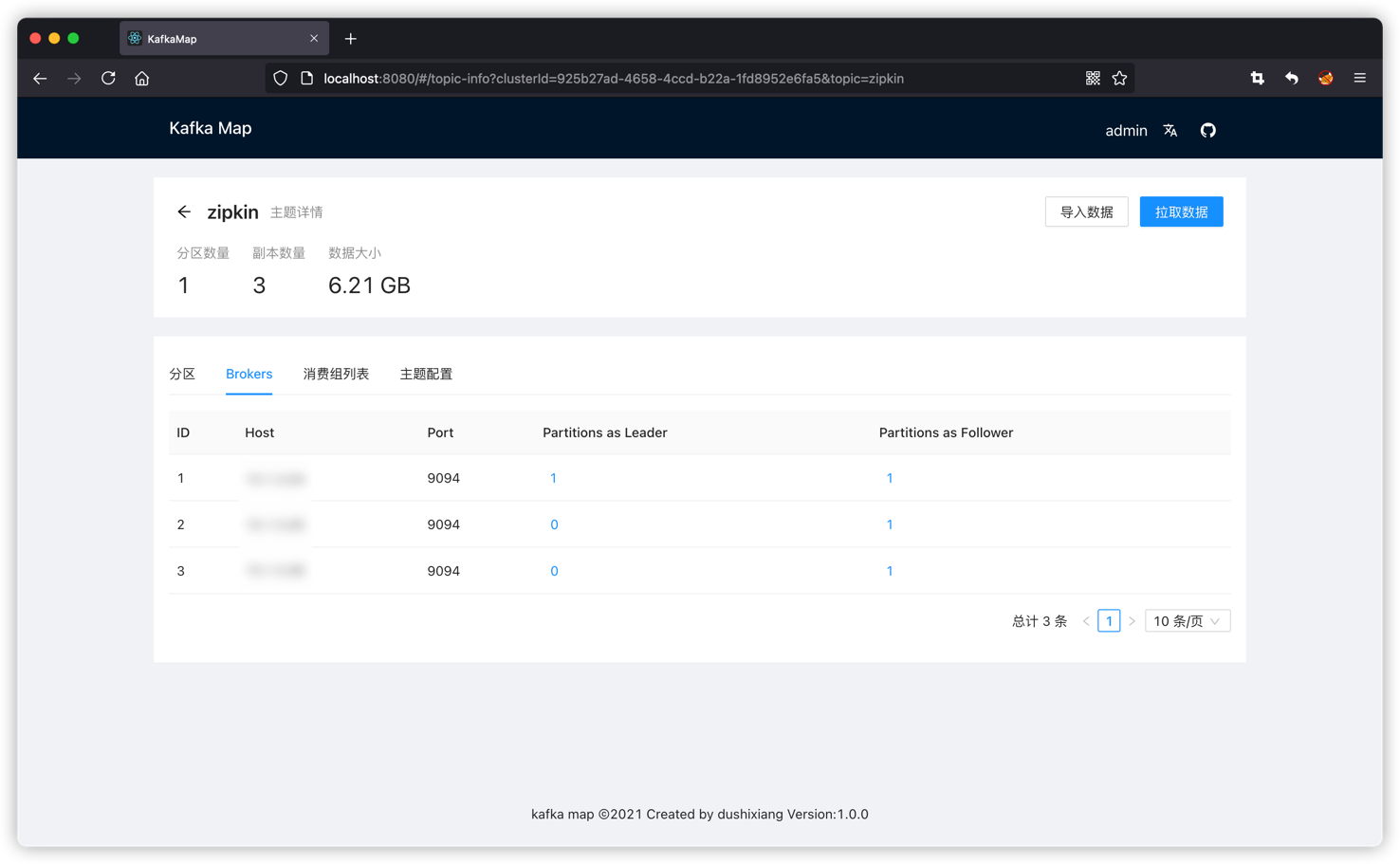Click the green macOS fullscreen button
Image resolution: width=1400 pixels, height=864 pixels.
[x=73, y=39]
